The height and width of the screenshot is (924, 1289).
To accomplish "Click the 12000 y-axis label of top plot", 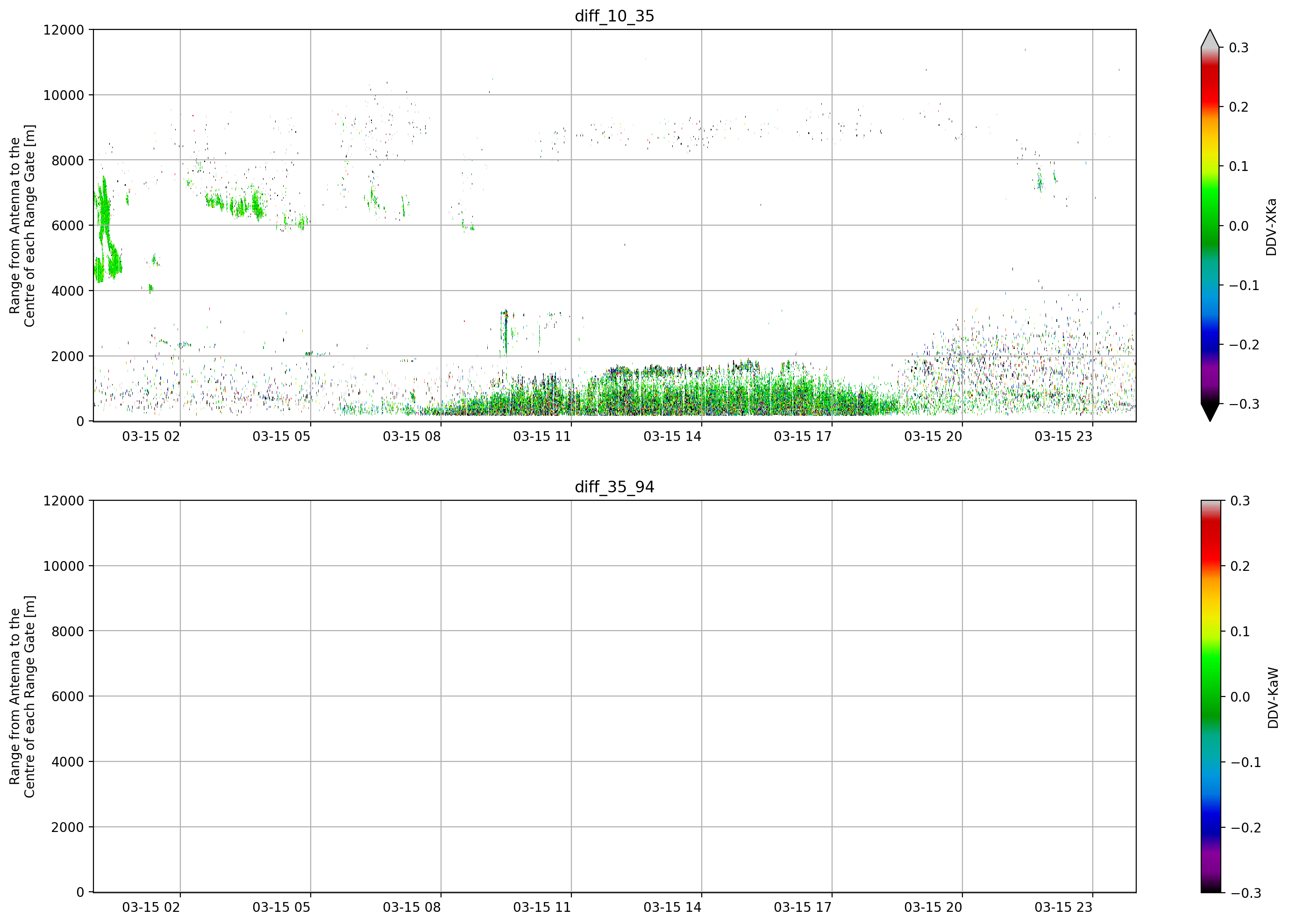I will 63,29.
